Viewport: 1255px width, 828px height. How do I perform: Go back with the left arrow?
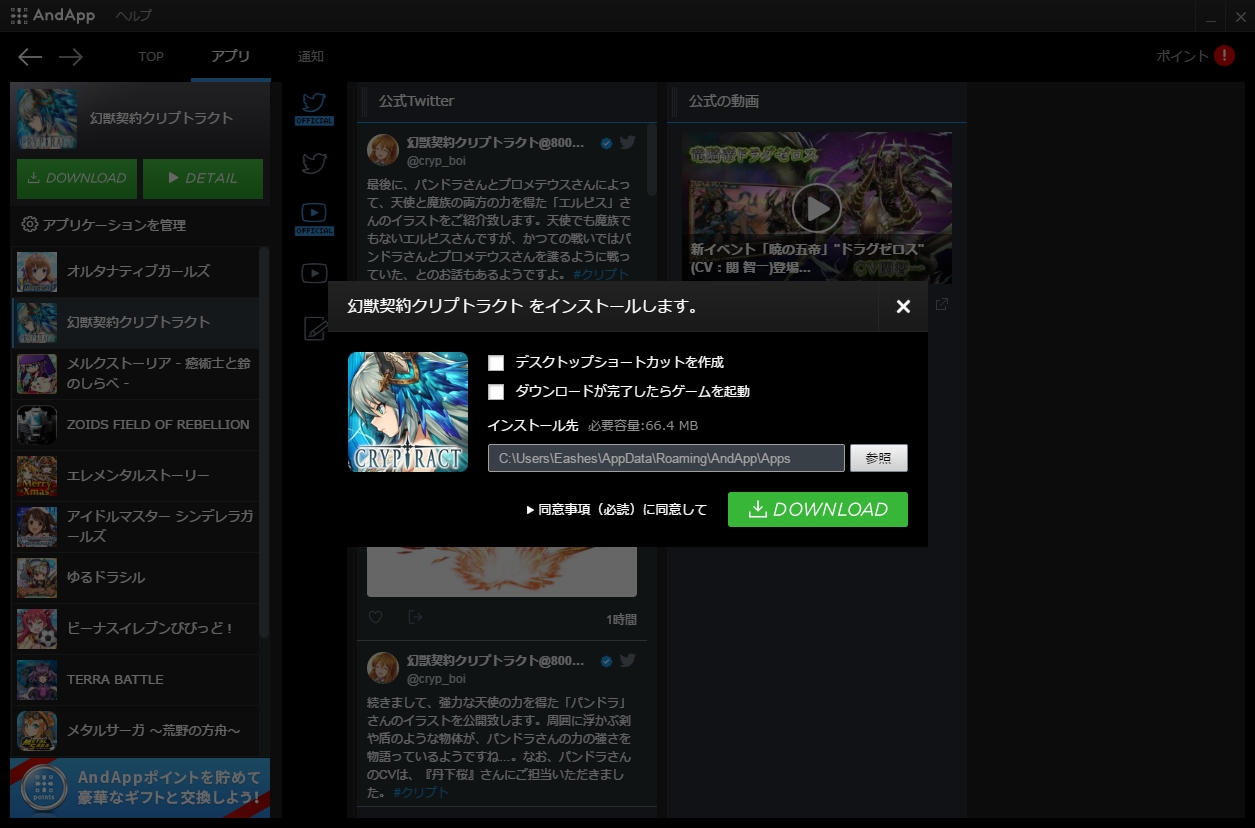tap(30, 57)
